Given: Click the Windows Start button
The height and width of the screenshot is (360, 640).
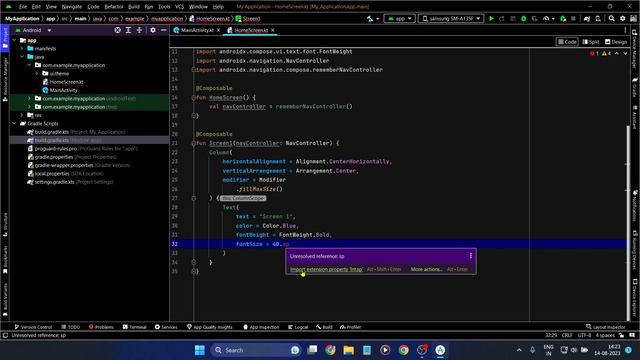Looking at the screenshot, I should [200, 350].
